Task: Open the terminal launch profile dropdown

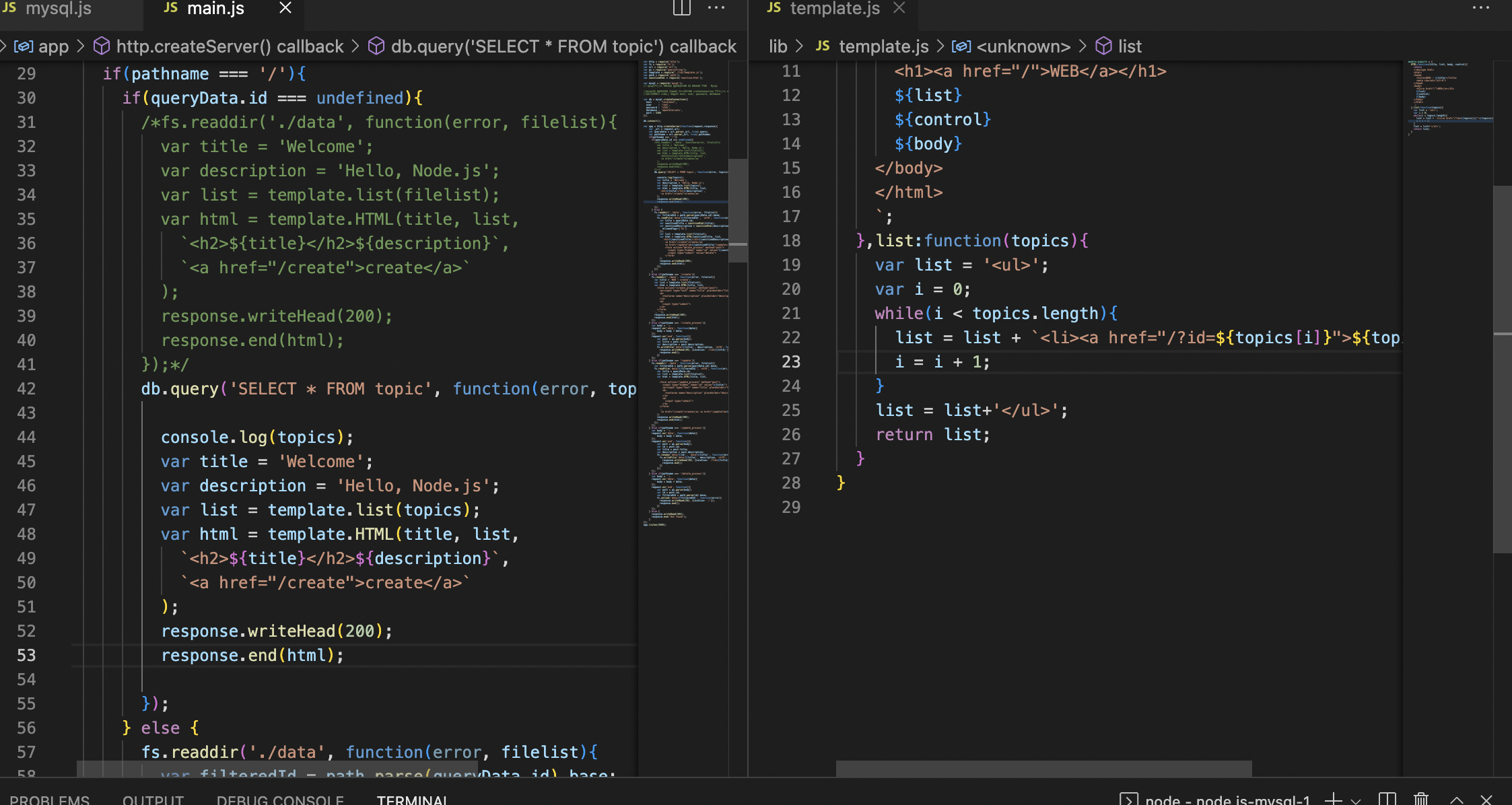Action: pos(1356,800)
